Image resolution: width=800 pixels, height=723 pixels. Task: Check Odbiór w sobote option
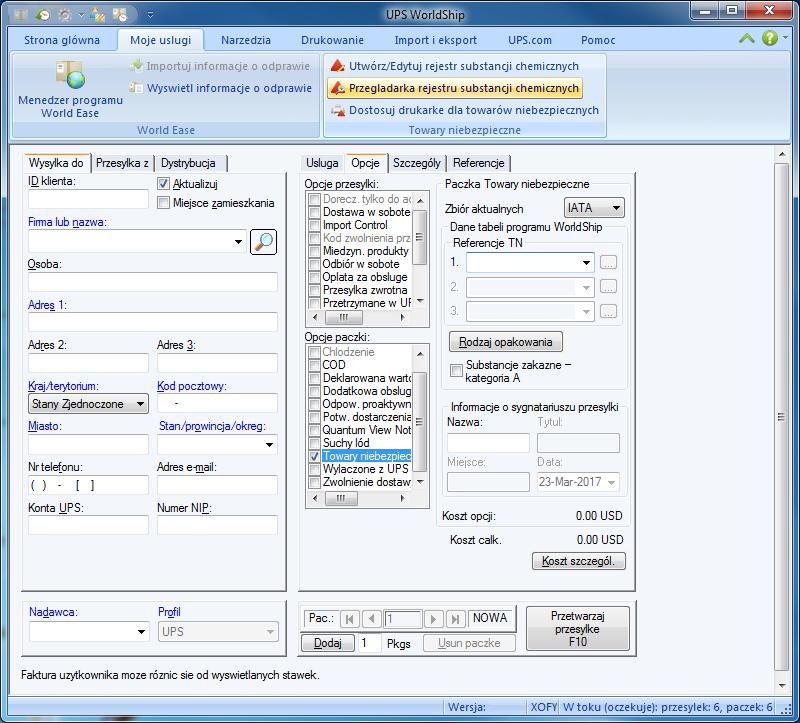point(314,264)
